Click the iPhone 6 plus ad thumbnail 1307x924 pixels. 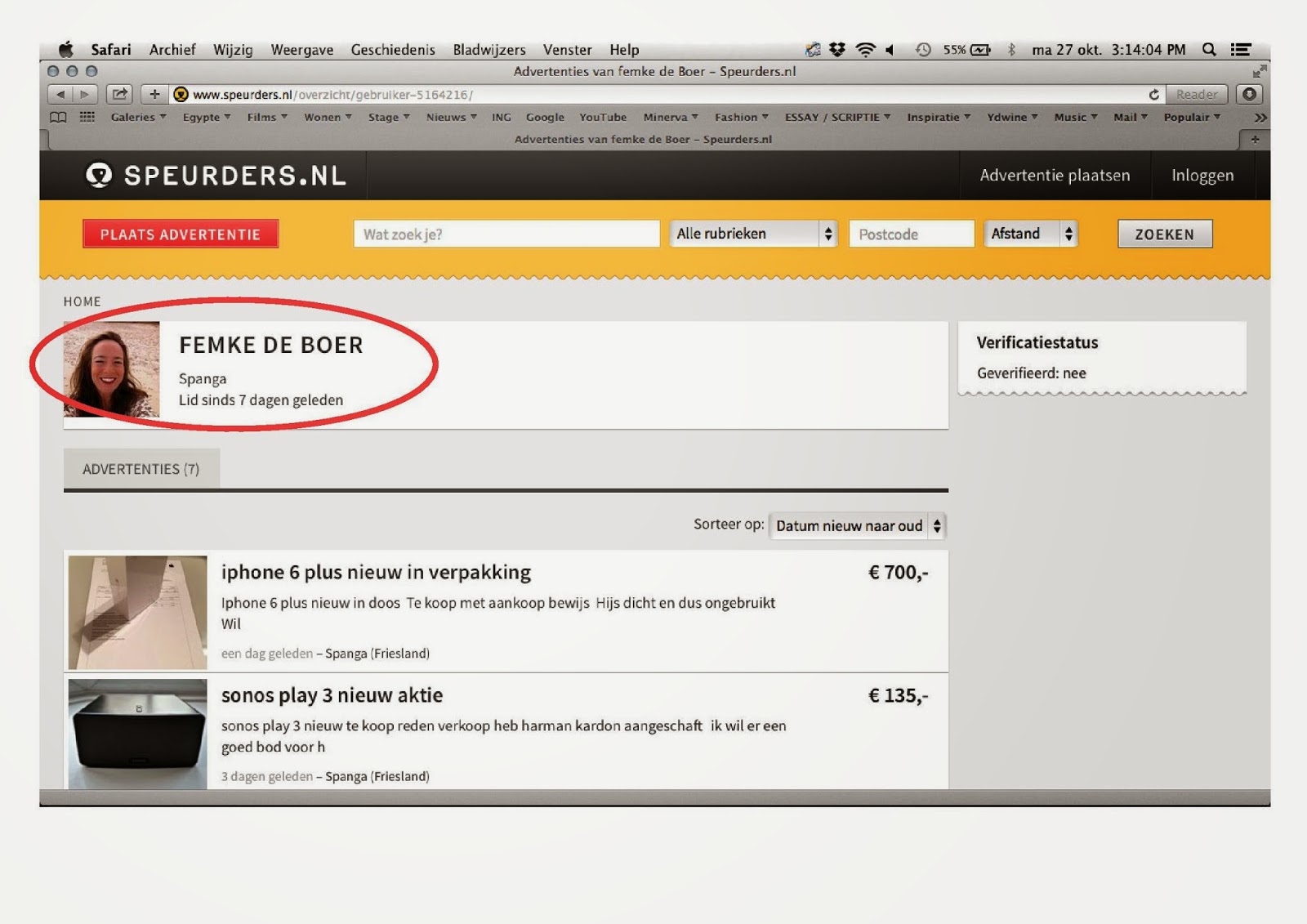(137, 613)
